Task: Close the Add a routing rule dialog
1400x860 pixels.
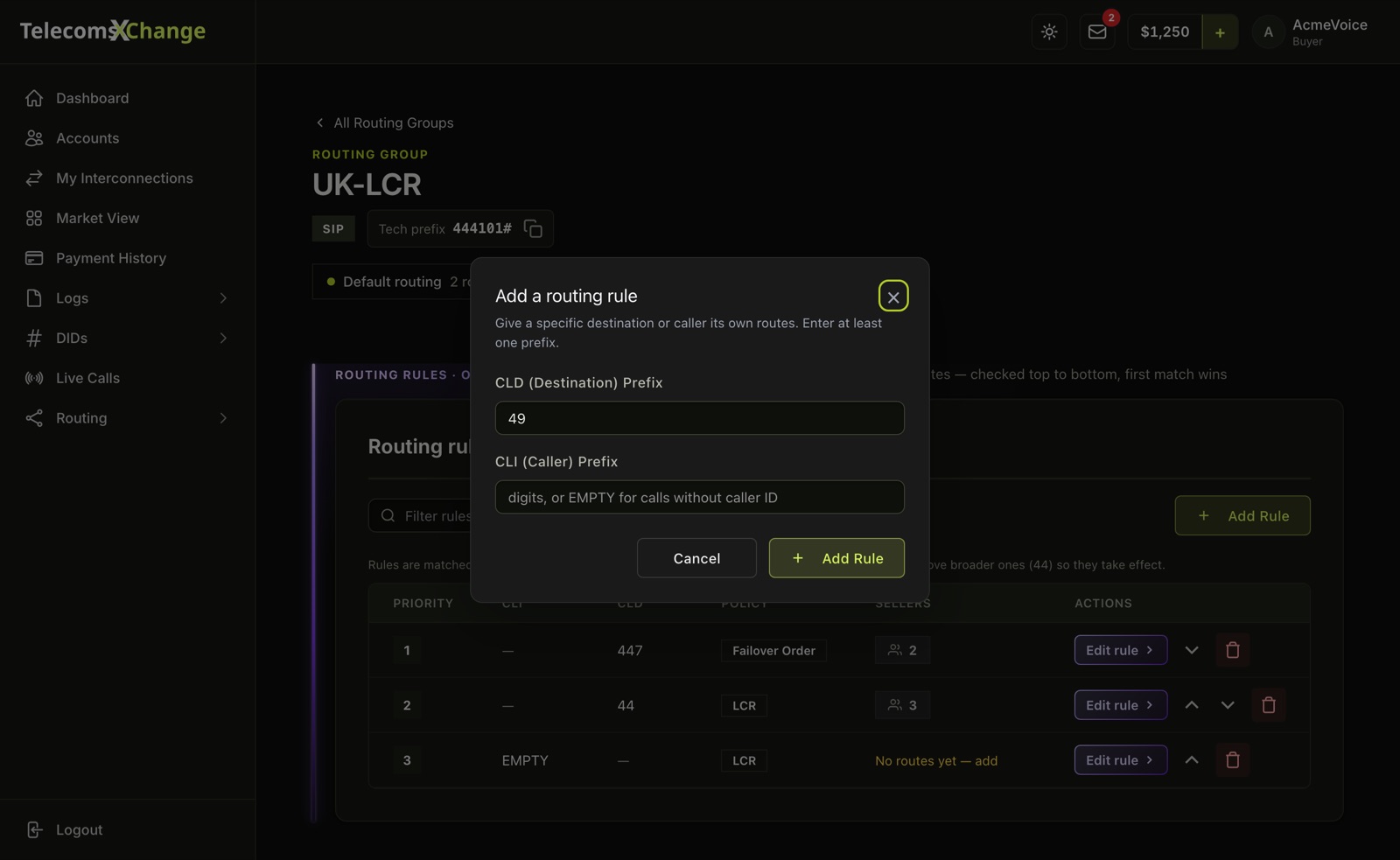Action: pyautogui.click(x=893, y=297)
